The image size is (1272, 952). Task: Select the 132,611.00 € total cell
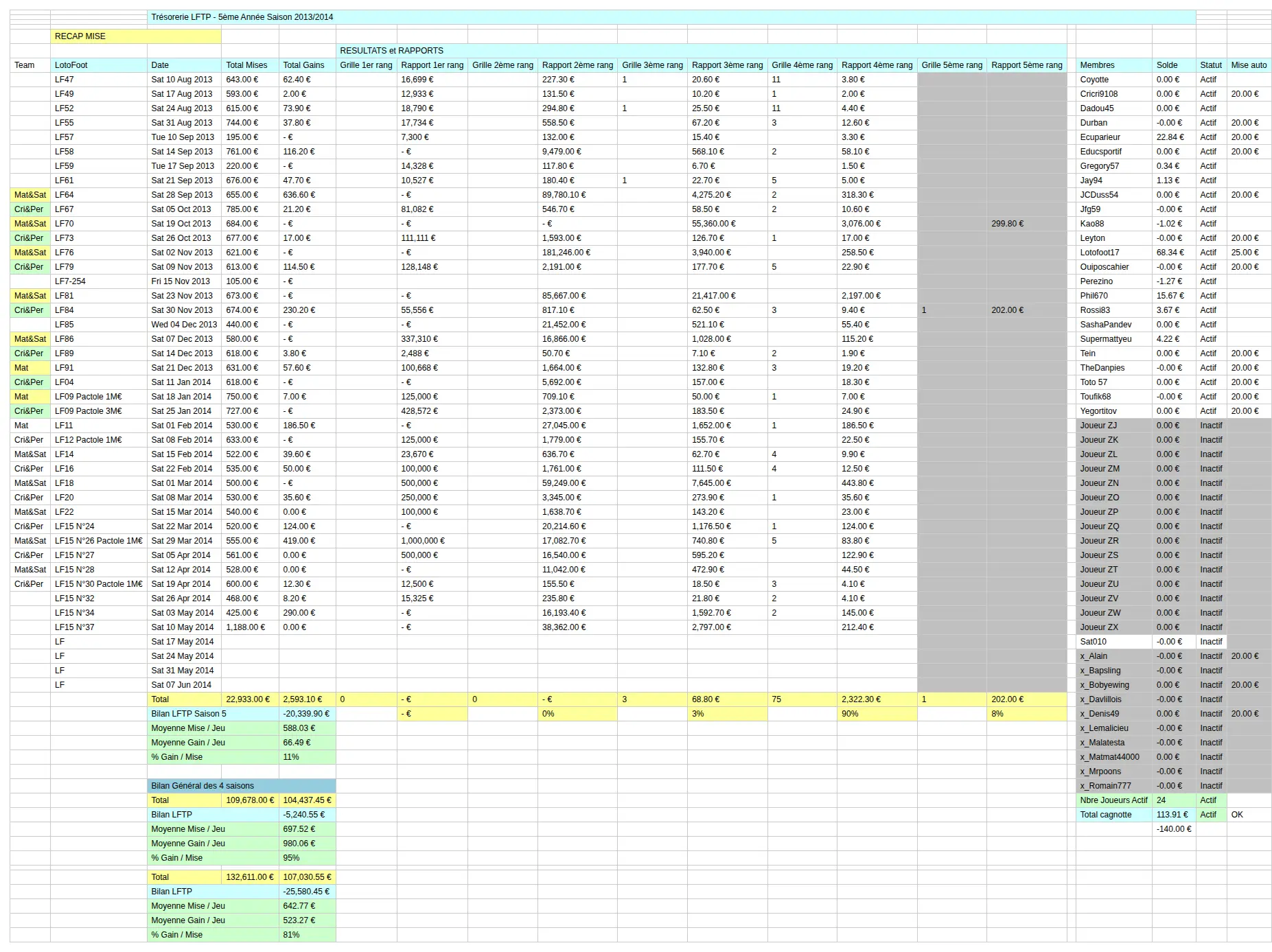pos(250,877)
